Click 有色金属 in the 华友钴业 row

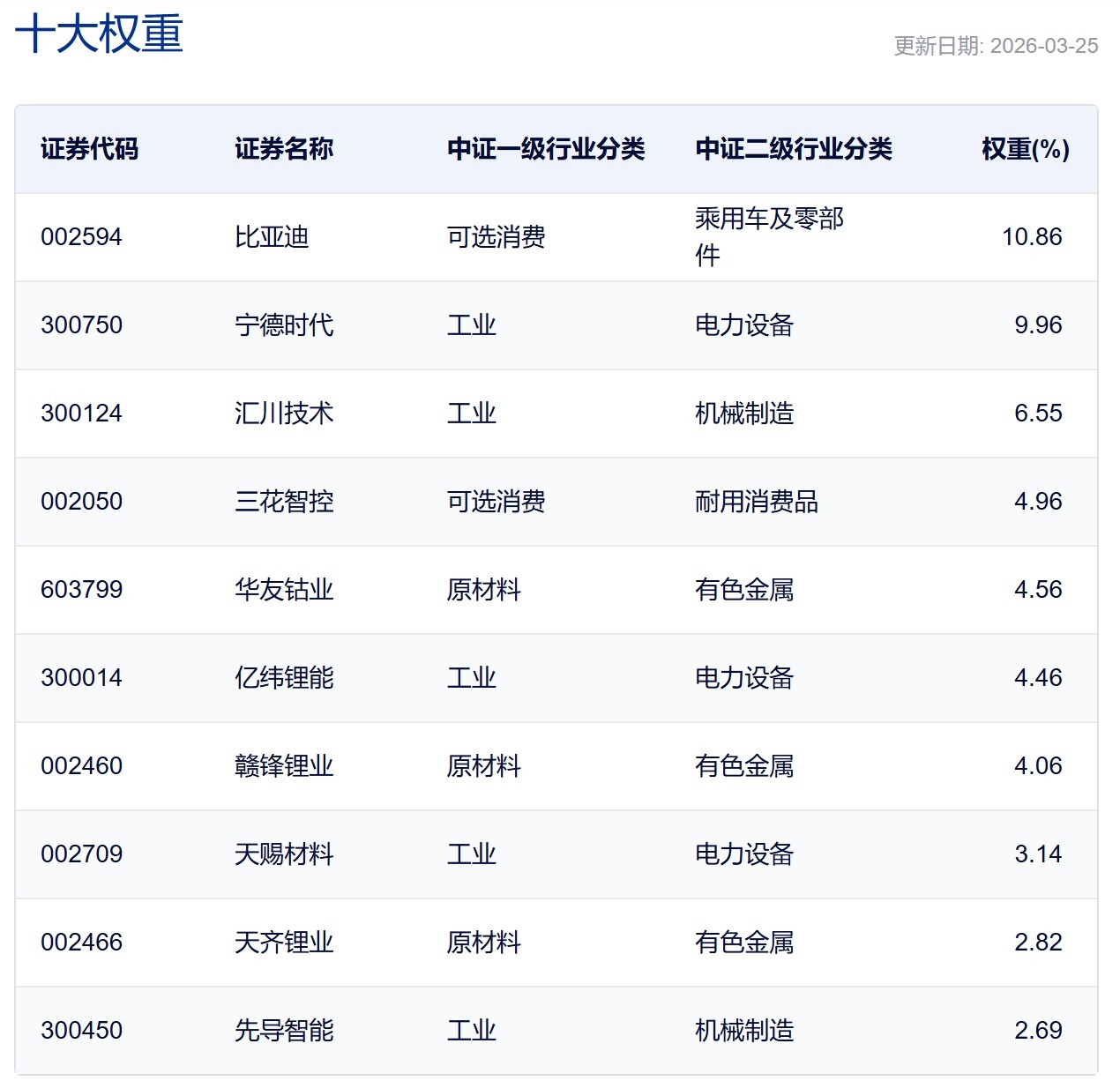tap(744, 590)
